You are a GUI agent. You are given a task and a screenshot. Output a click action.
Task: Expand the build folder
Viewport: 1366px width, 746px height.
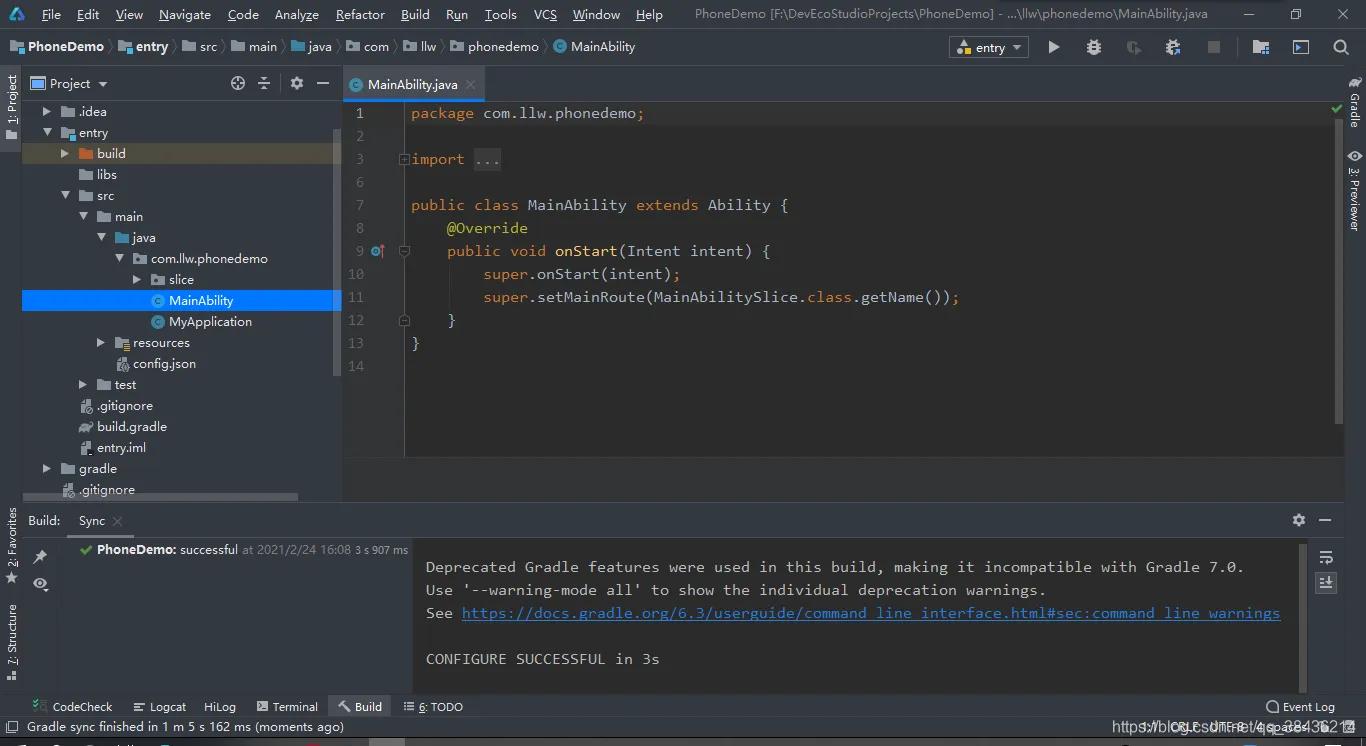65,153
